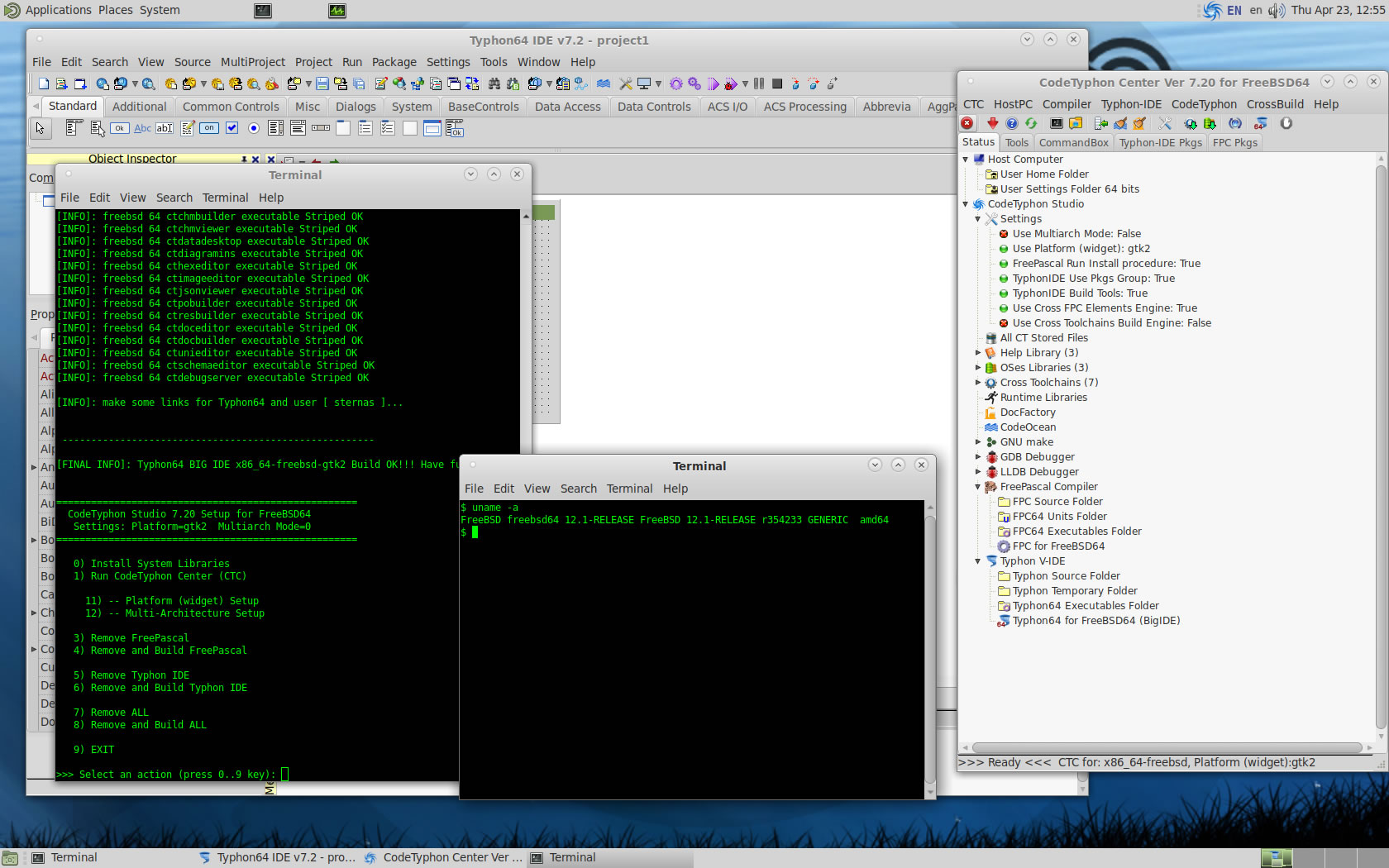Image resolution: width=1389 pixels, height=868 pixels.
Task: Pick the TCheckBox component in the palette
Action: (231, 128)
